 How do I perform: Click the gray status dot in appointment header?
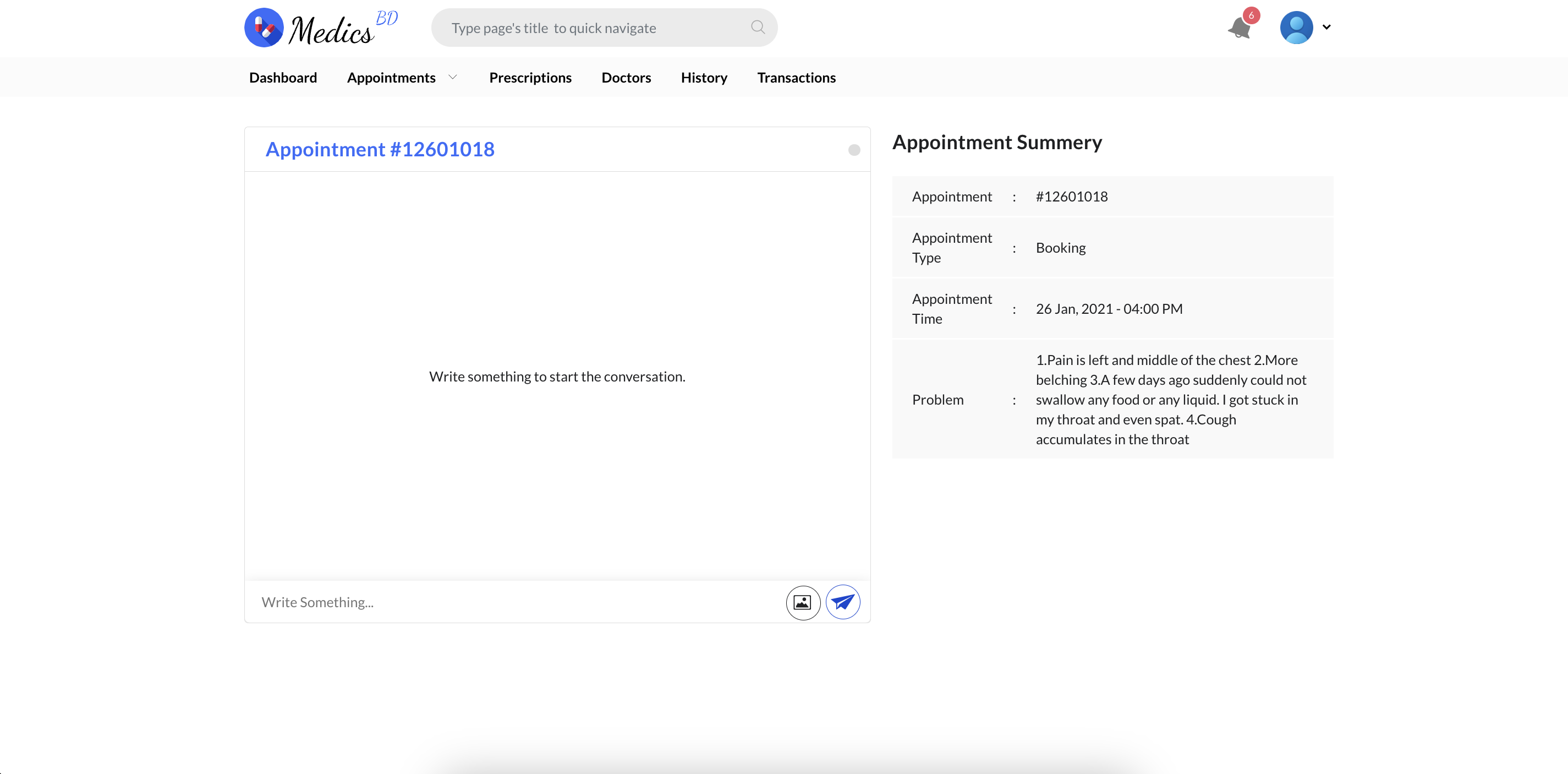pos(854,150)
